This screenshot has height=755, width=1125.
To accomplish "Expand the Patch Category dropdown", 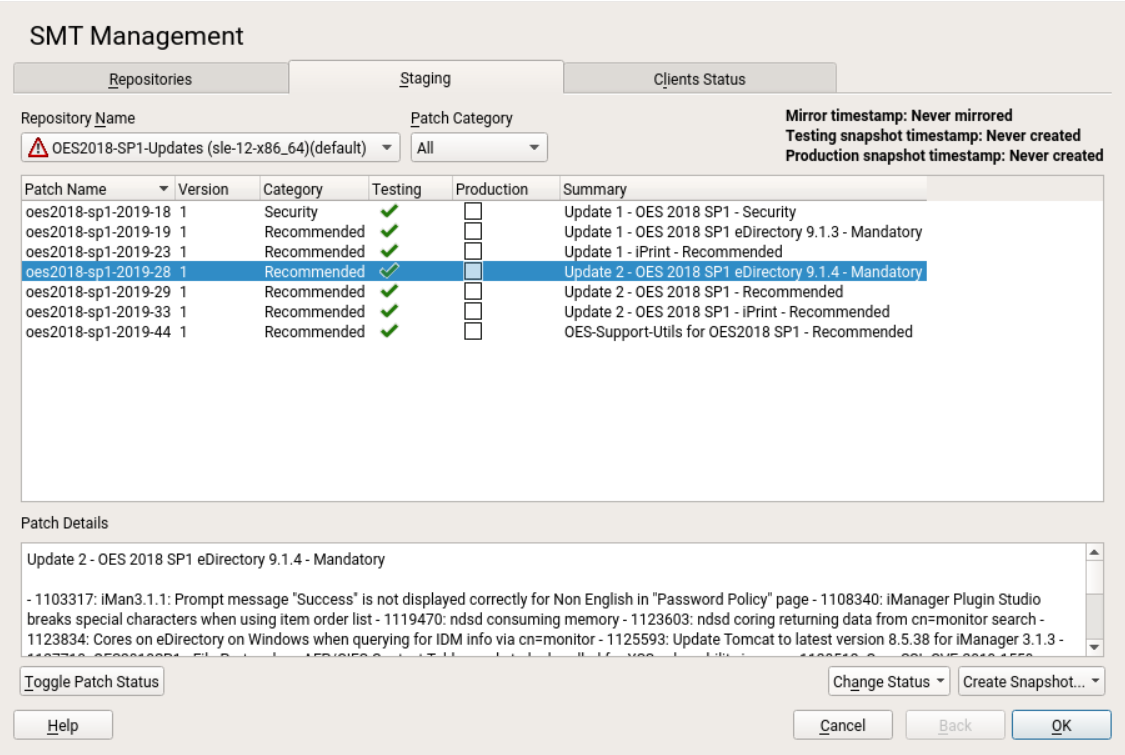I will point(479,148).
